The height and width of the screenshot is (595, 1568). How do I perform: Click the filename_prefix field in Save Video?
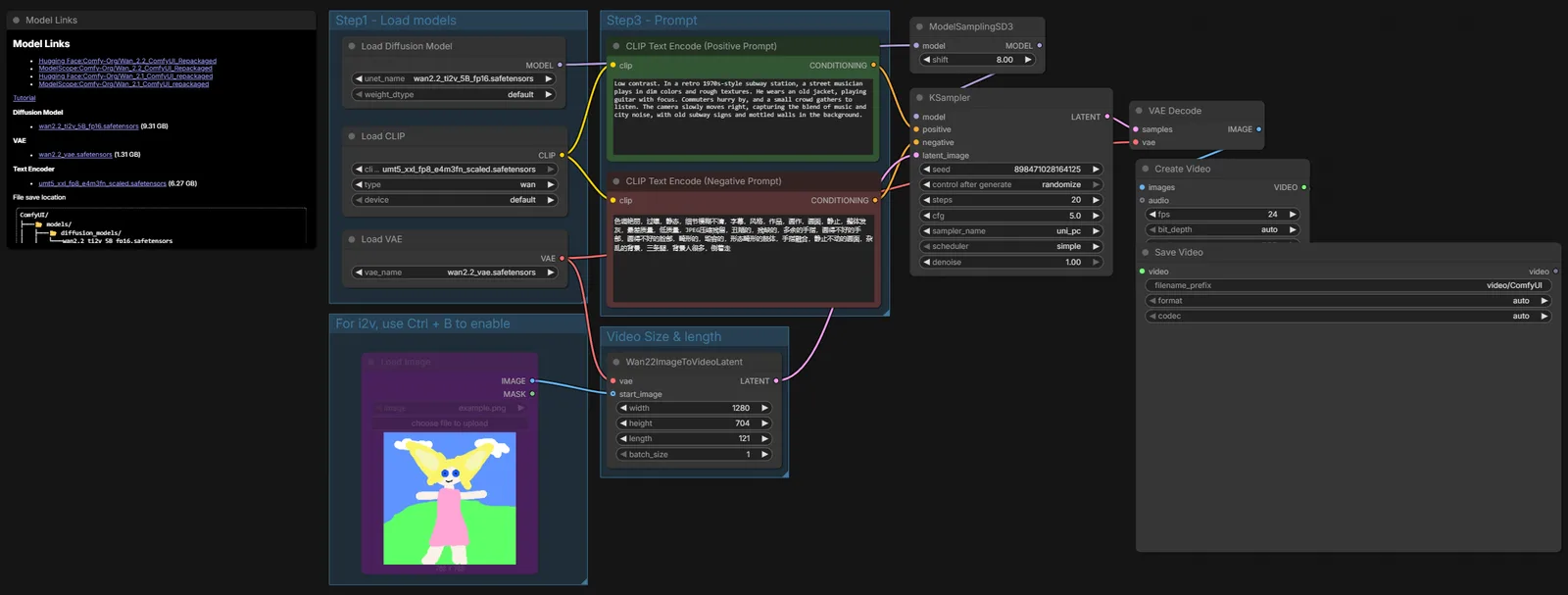pyautogui.click(x=1348, y=285)
